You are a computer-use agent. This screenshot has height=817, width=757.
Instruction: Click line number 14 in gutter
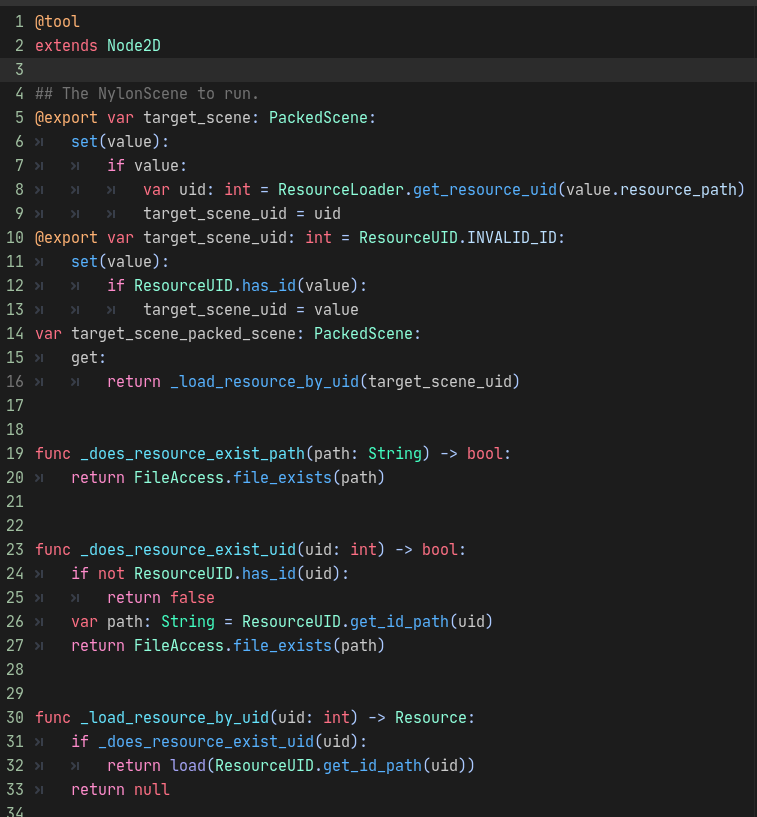point(15,333)
